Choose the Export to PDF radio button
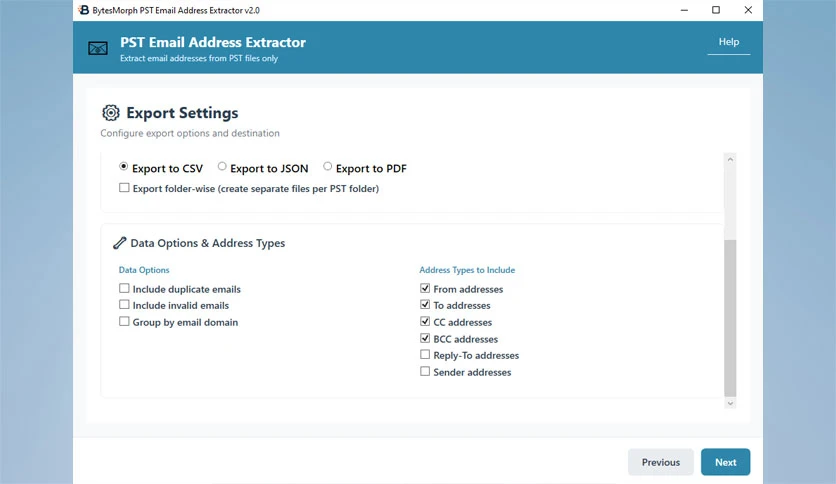Screen dimensions: 836x484 327,167
